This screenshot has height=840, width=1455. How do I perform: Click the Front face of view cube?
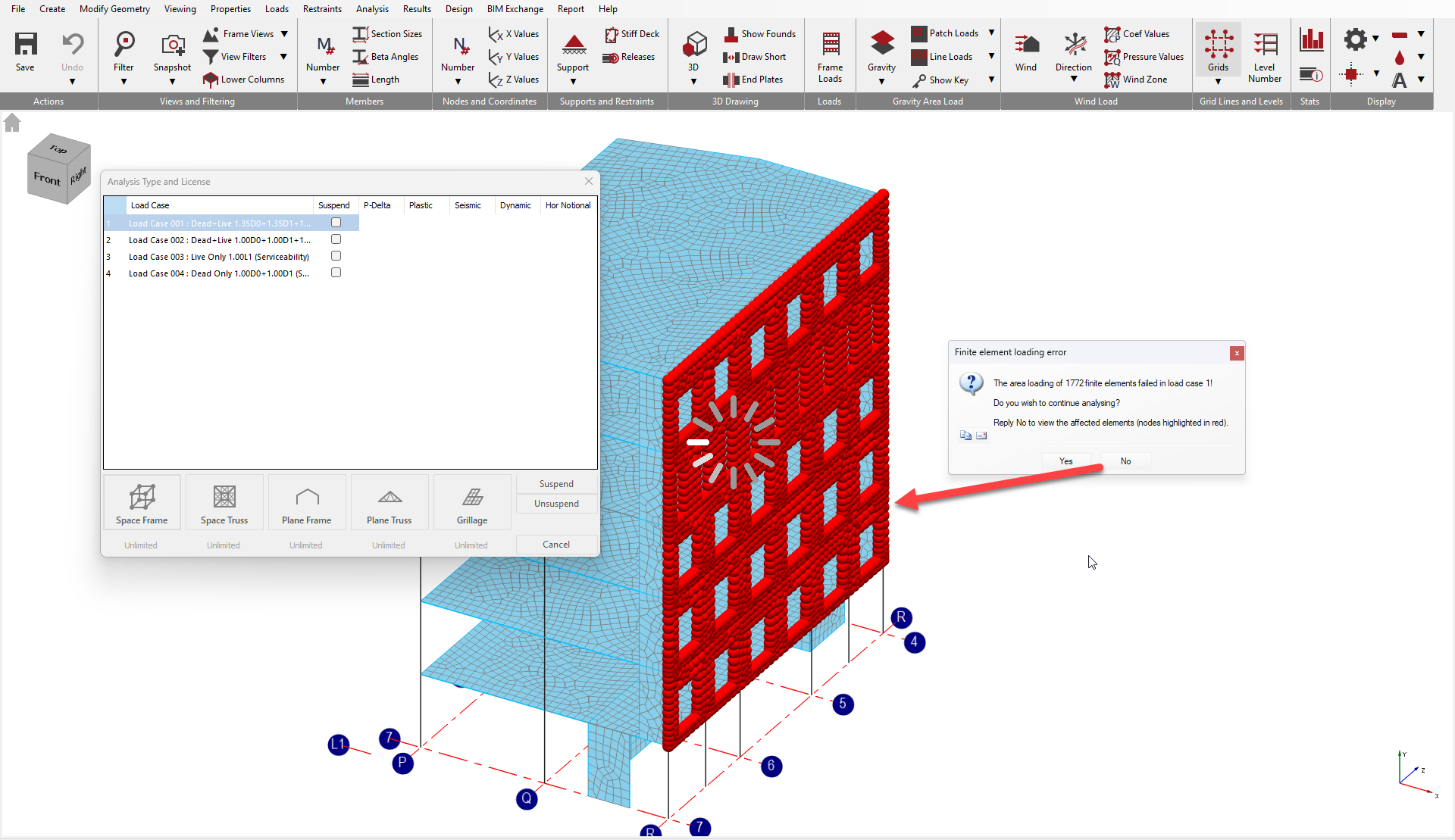point(47,179)
